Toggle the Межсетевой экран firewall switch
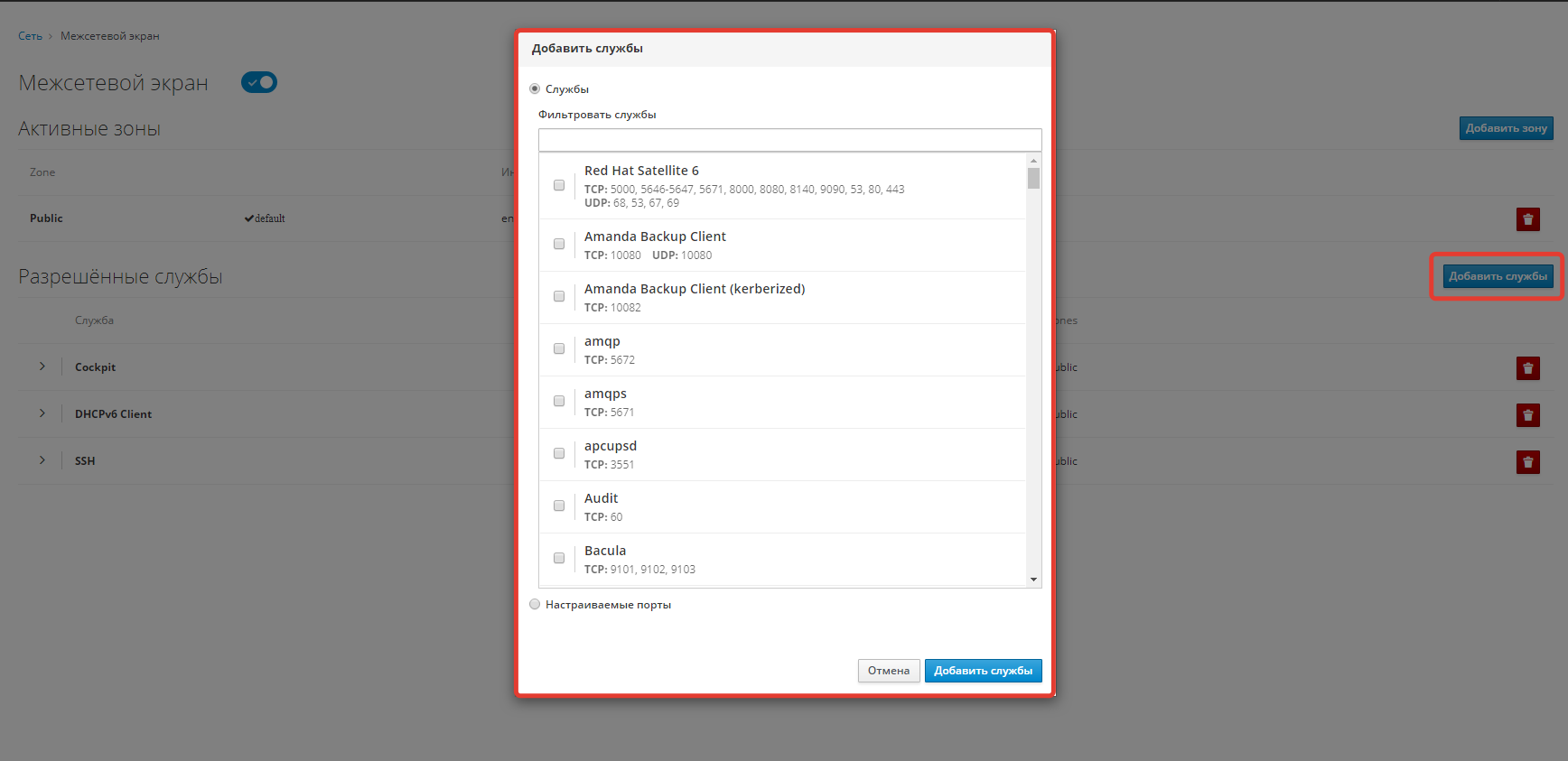 click(x=259, y=82)
